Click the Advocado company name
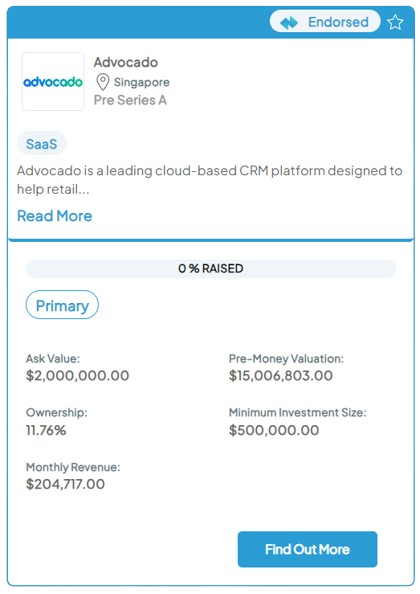The width and height of the screenshot is (420, 594). (126, 62)
